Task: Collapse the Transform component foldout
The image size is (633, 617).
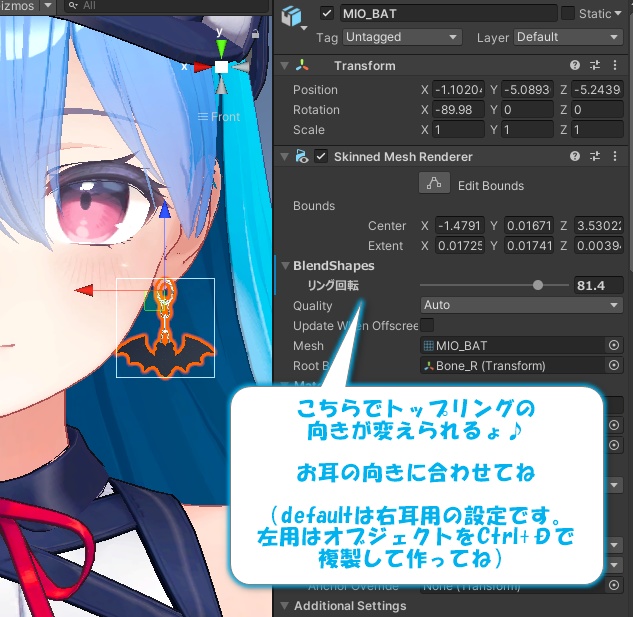Action: tap(285, 66)
